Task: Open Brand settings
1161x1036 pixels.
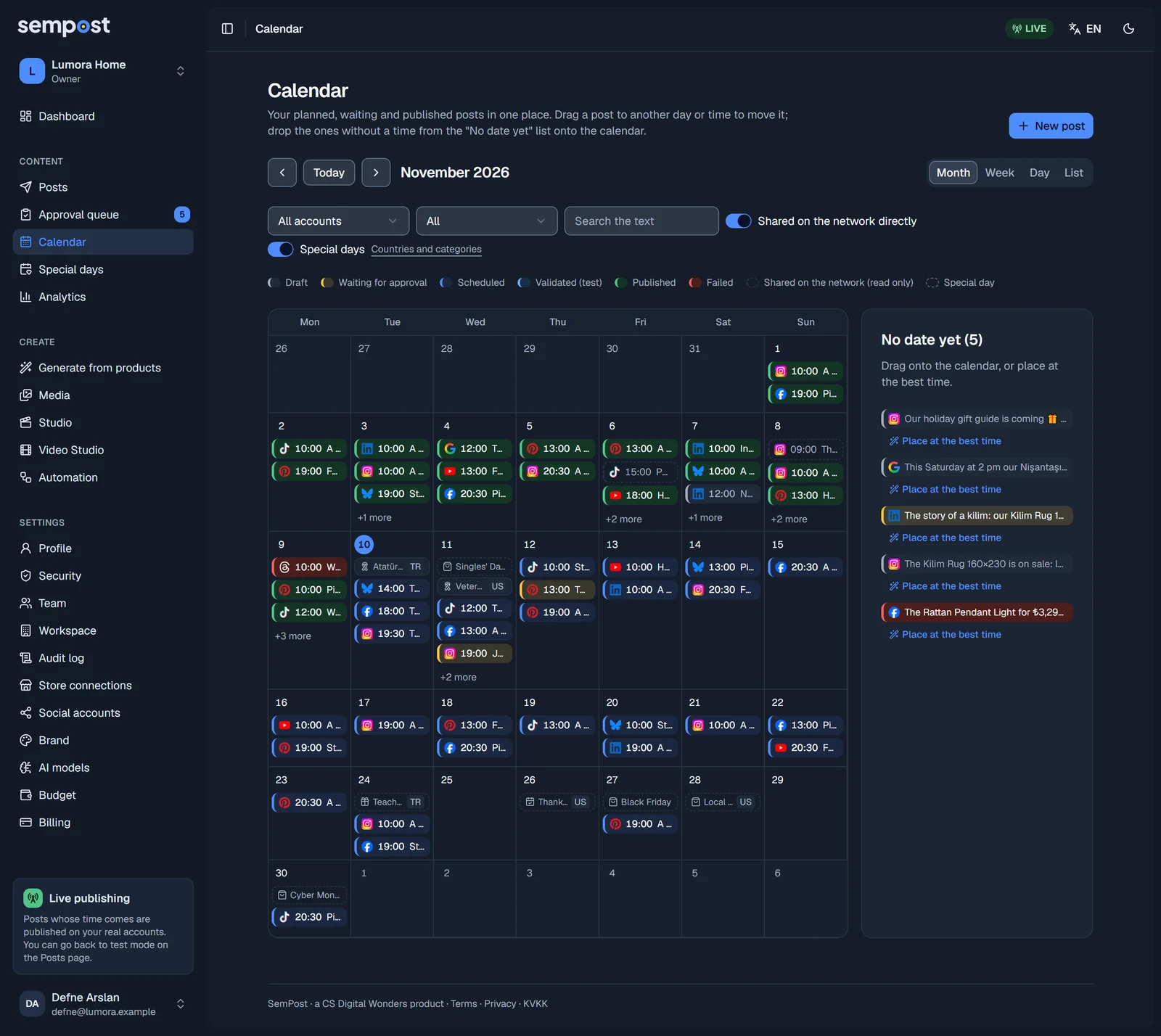Action: [103, 740]
